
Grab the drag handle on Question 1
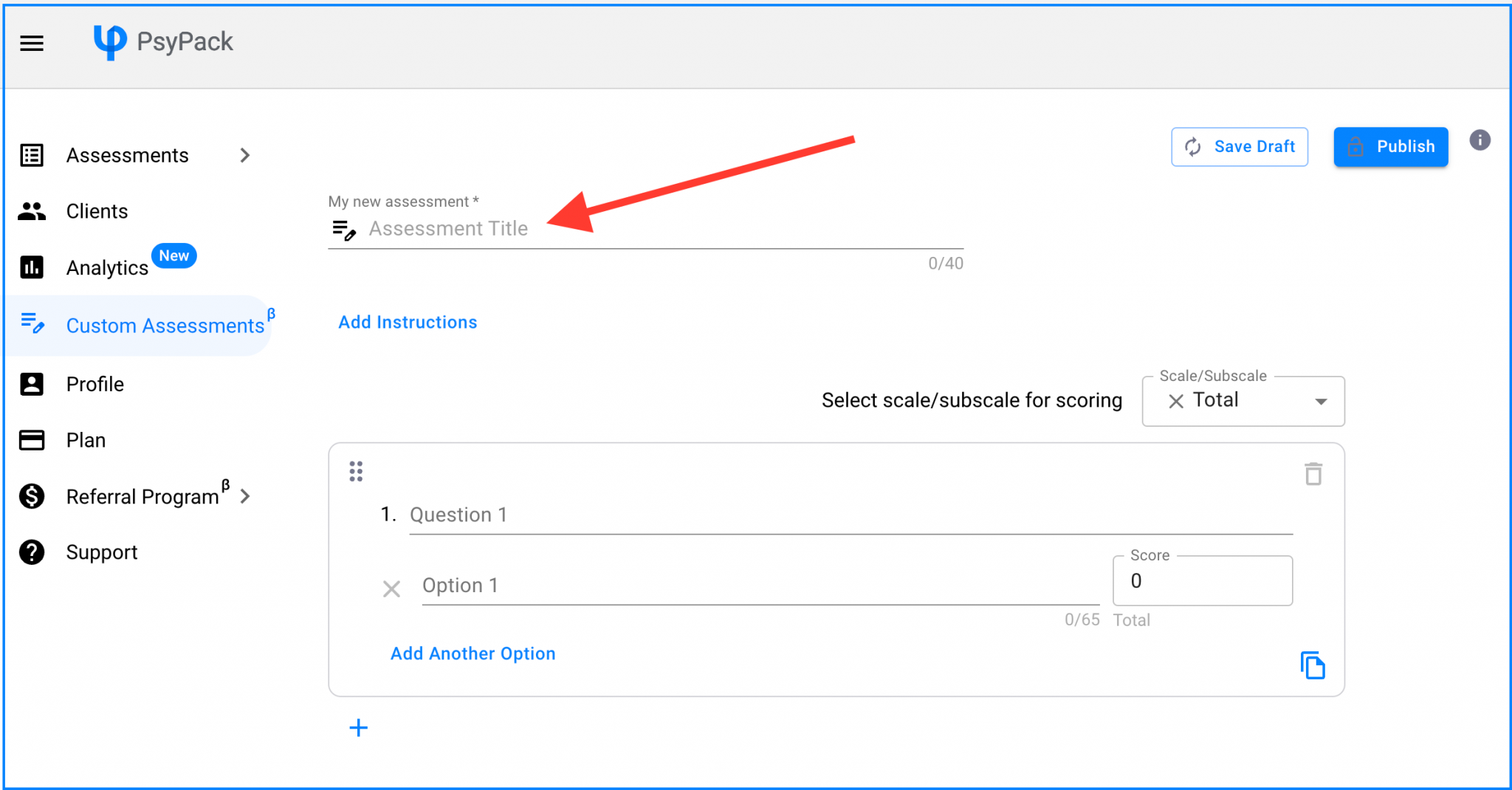point(356,471)
